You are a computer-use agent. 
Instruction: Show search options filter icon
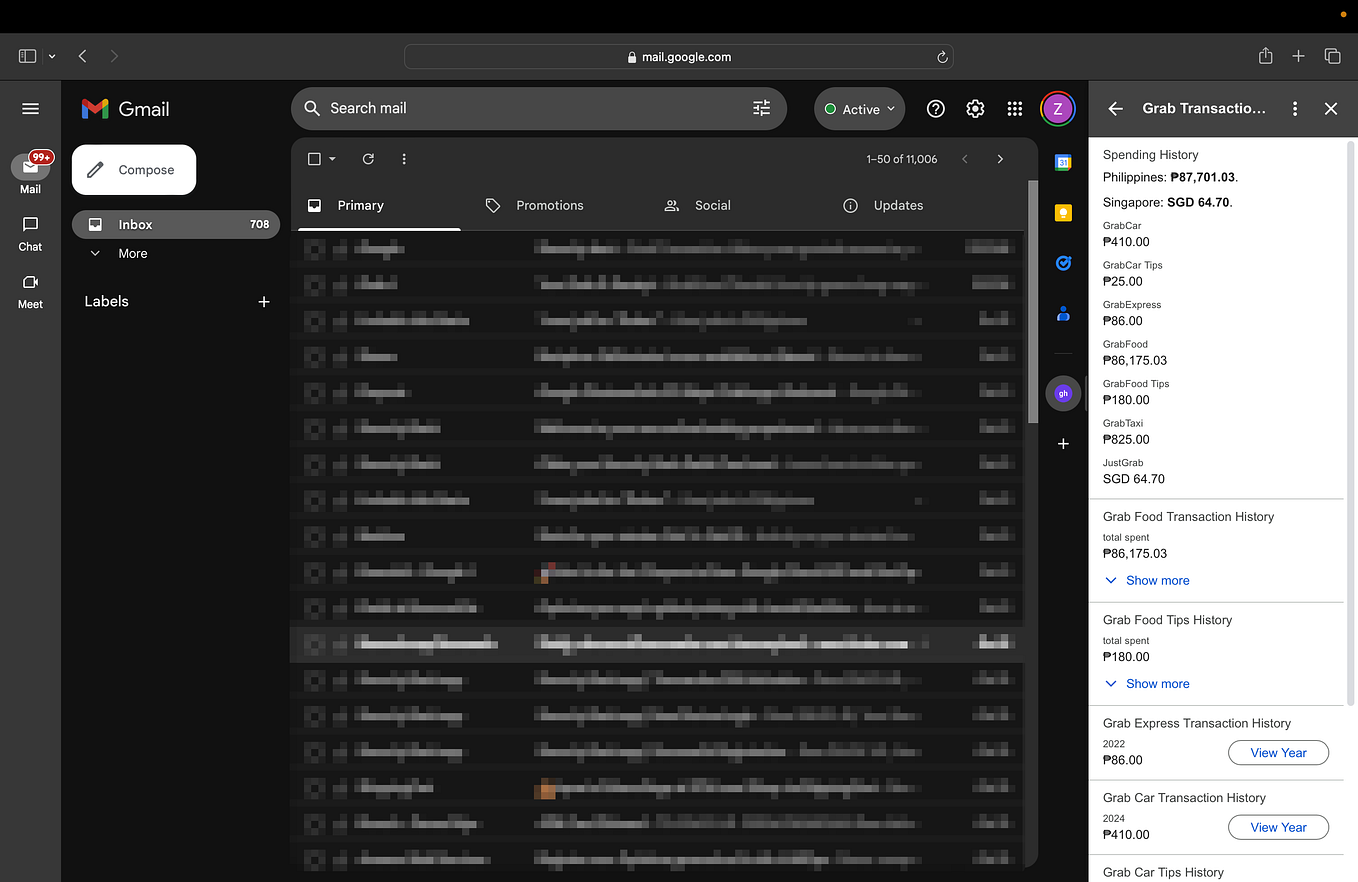(x=762, y=108)
